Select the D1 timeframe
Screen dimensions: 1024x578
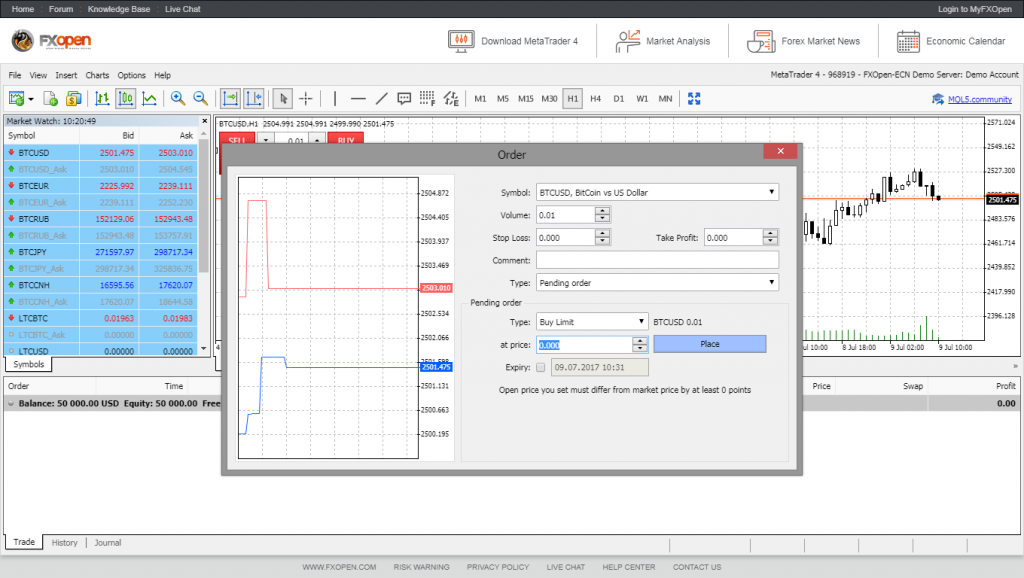[x=618, y=99]
